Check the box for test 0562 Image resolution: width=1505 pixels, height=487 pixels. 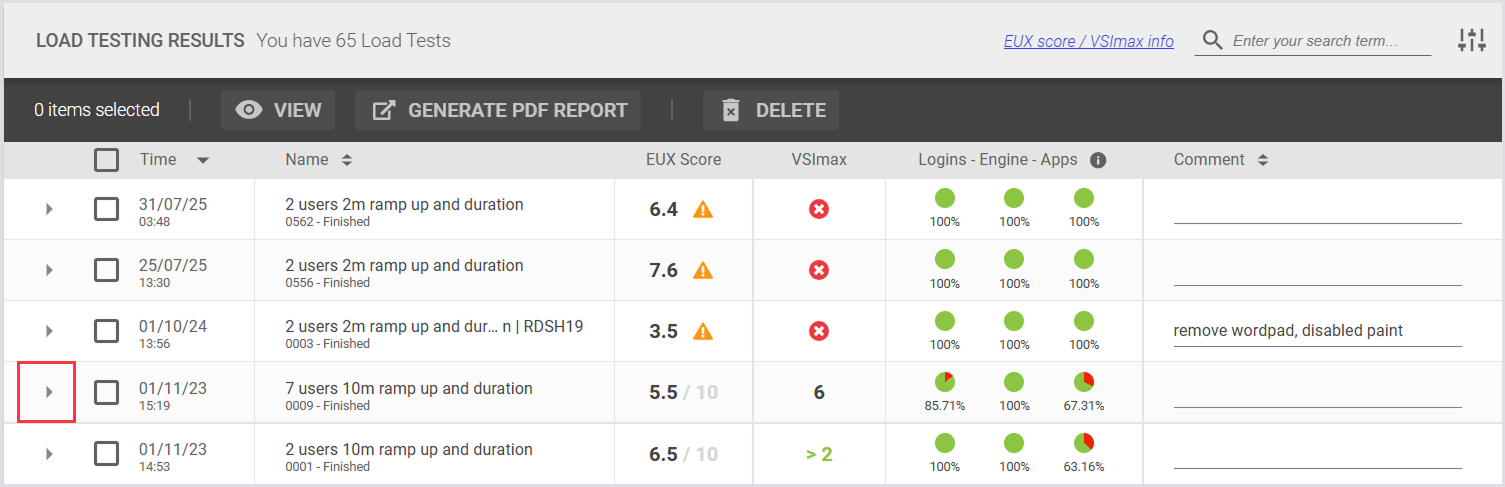pos(106,209)
